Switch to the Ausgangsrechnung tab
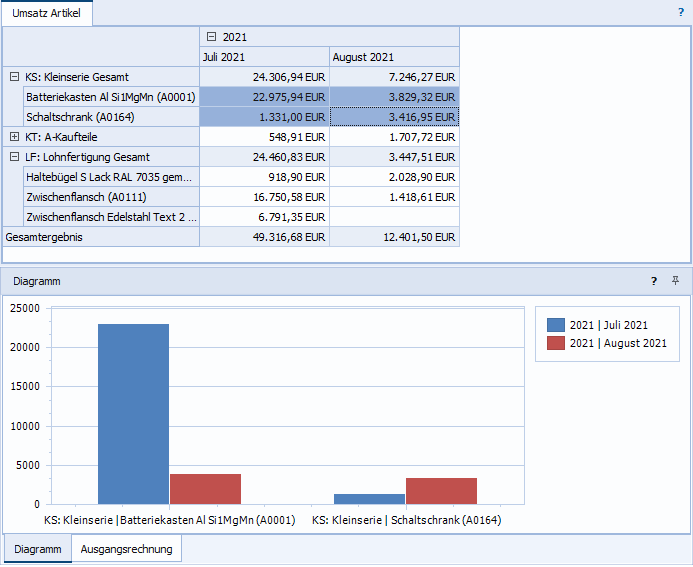This screenshot has width=693, height=567. coord(127,549)
